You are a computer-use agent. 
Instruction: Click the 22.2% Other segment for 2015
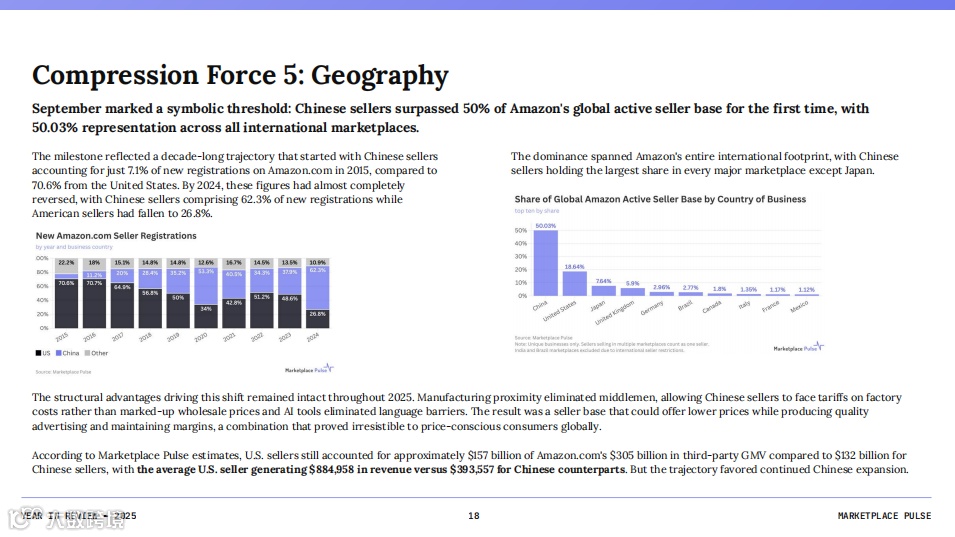click(x=66, y=266)
